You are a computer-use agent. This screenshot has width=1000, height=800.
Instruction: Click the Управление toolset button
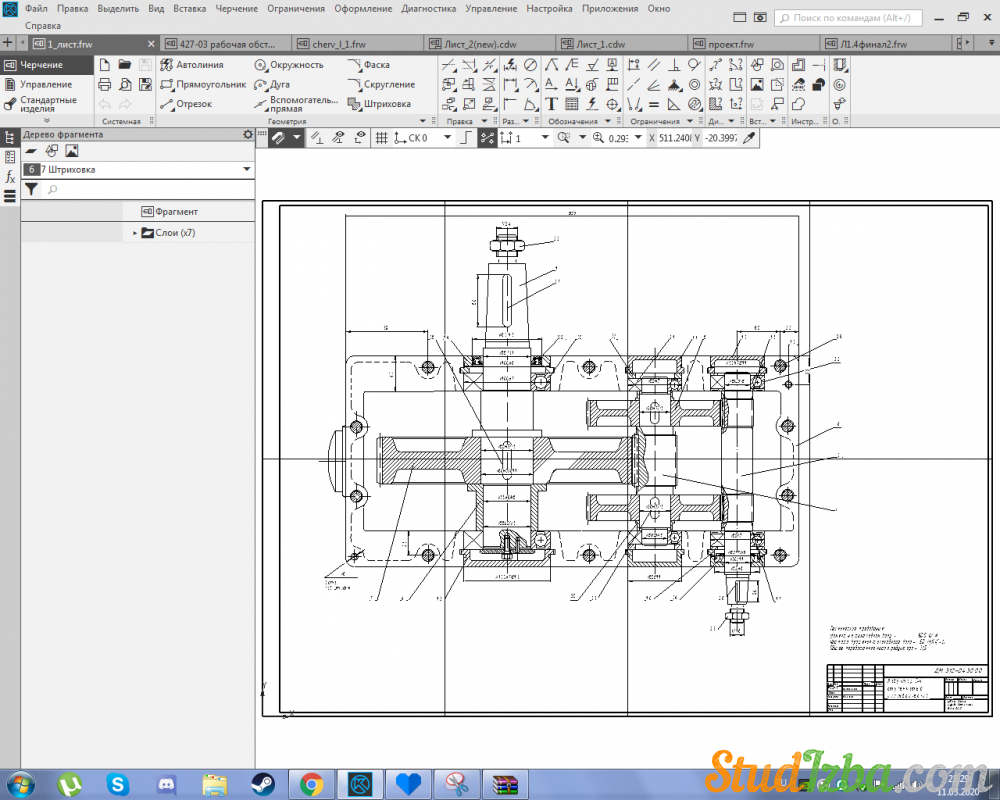tap(46, 85)
